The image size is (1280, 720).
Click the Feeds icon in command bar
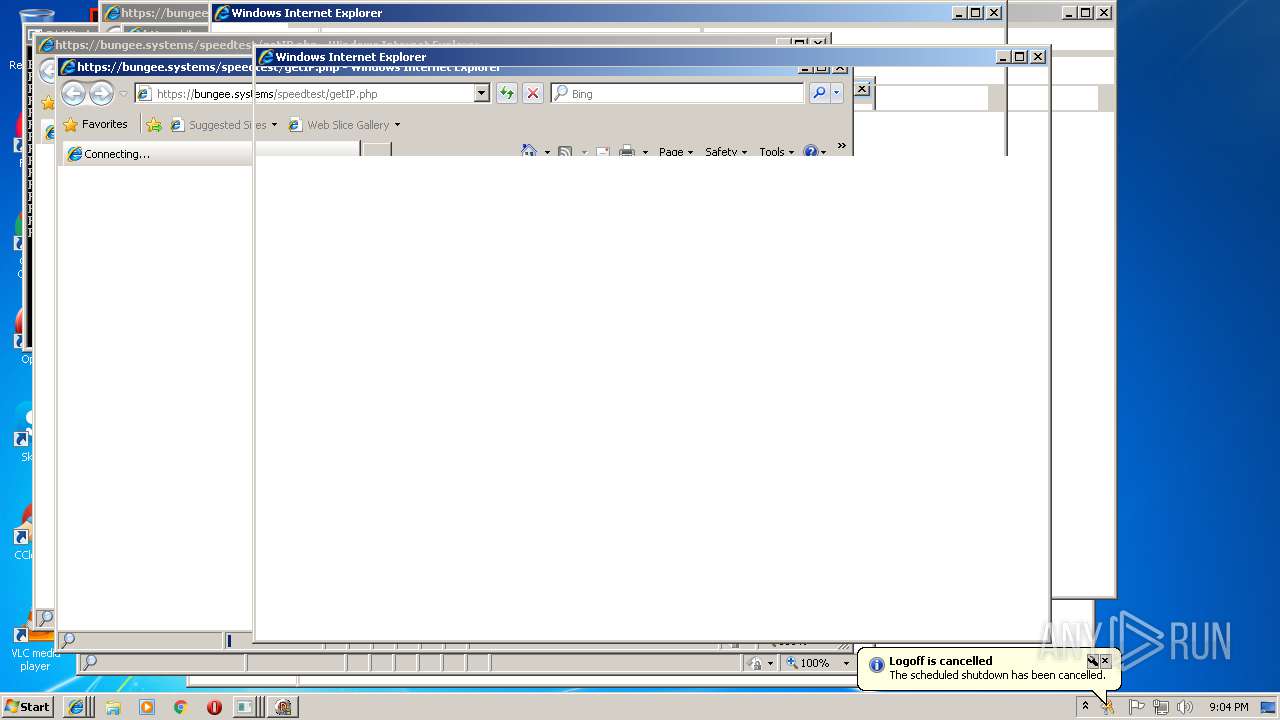click(565, 152)
